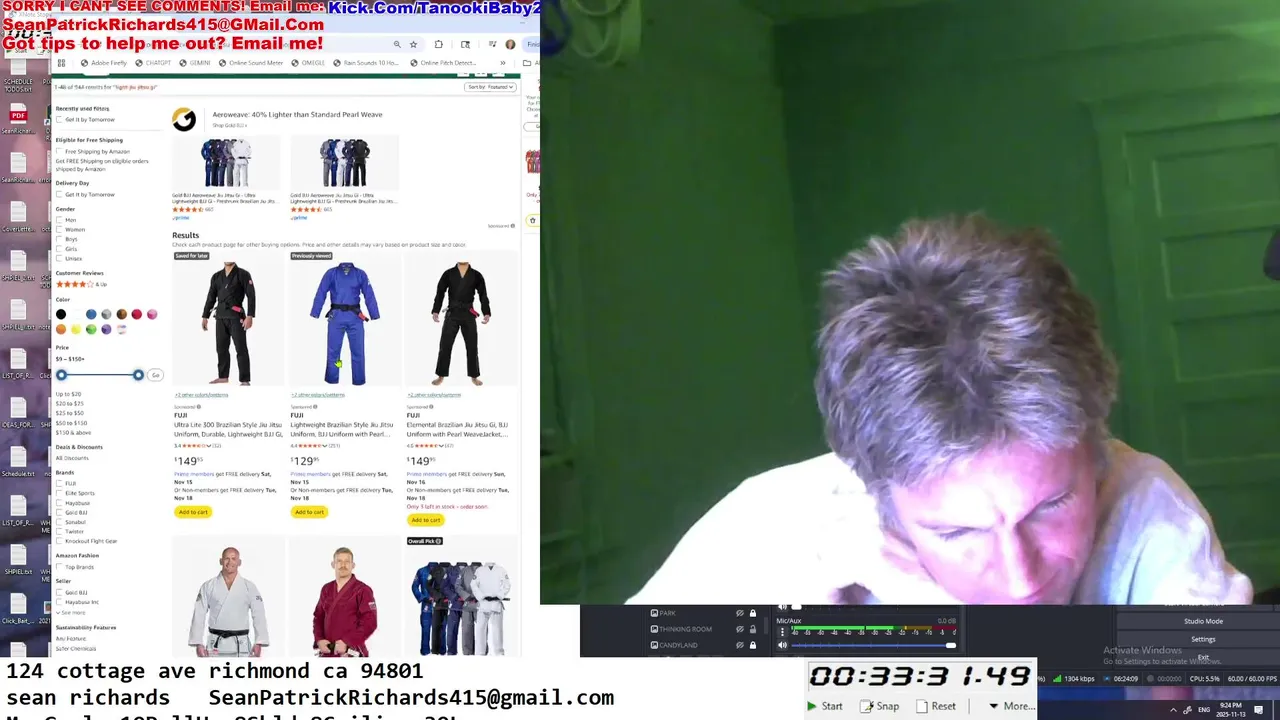The height and width of the screenshot is (720, 1280).
Task: Check the Top Brands Amazon Fashion filter
Action: (x=59, y=567)
